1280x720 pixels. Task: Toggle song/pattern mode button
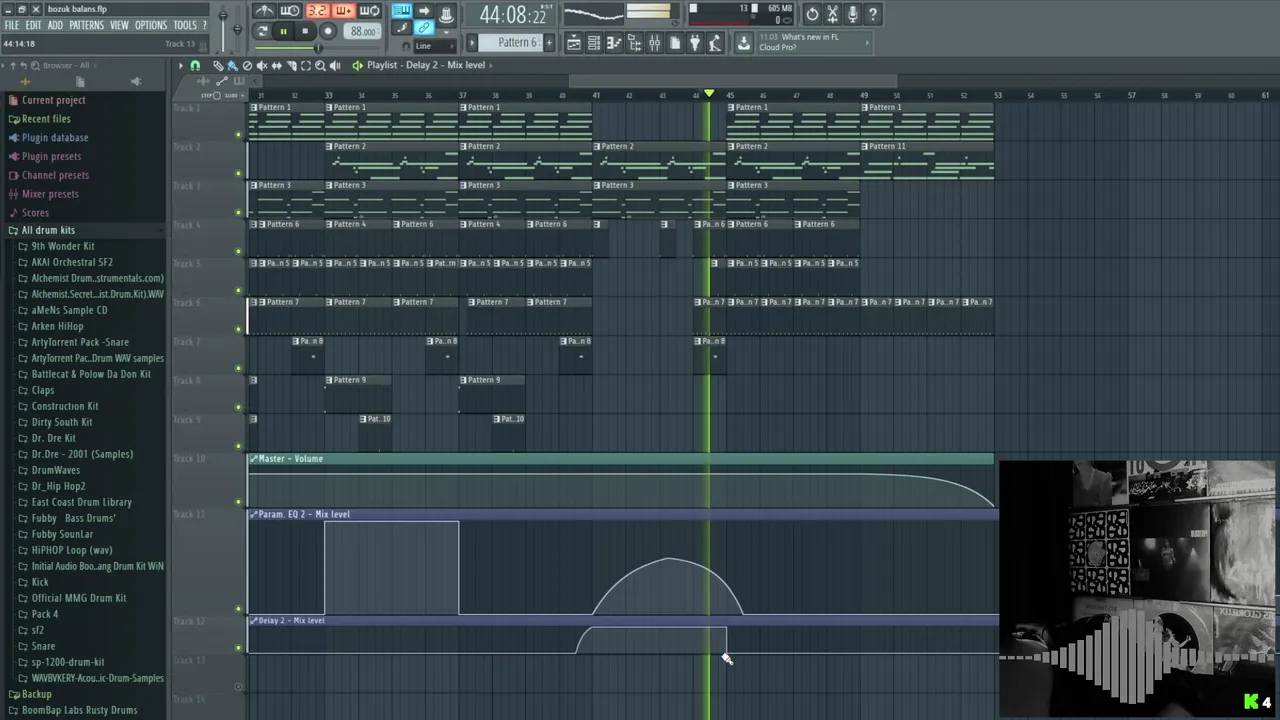[x=262, y=31]
